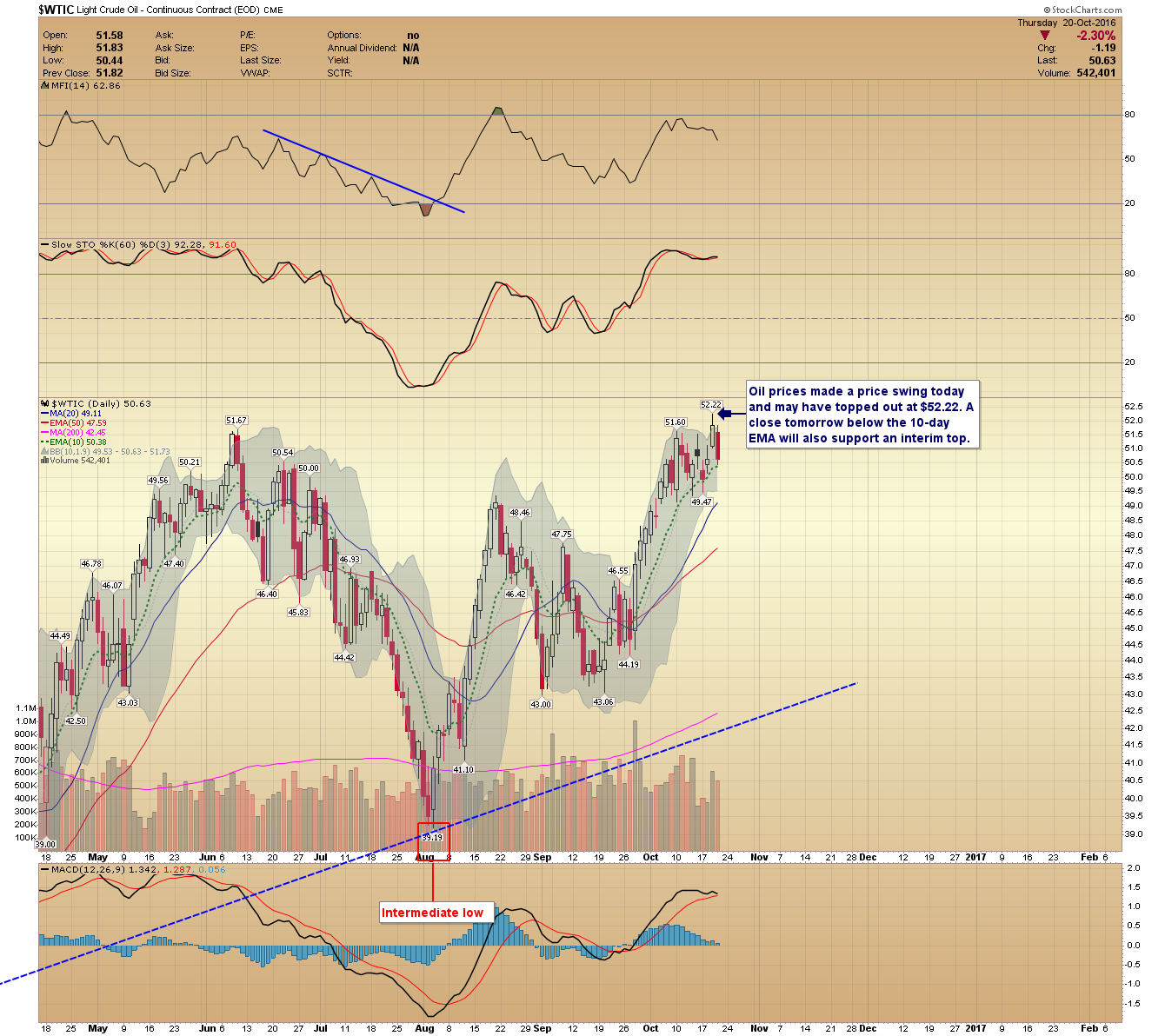Screen dimensions: 1165x1036
Task: Click the 46.93 price label
Action: click(x=349, y=560)
